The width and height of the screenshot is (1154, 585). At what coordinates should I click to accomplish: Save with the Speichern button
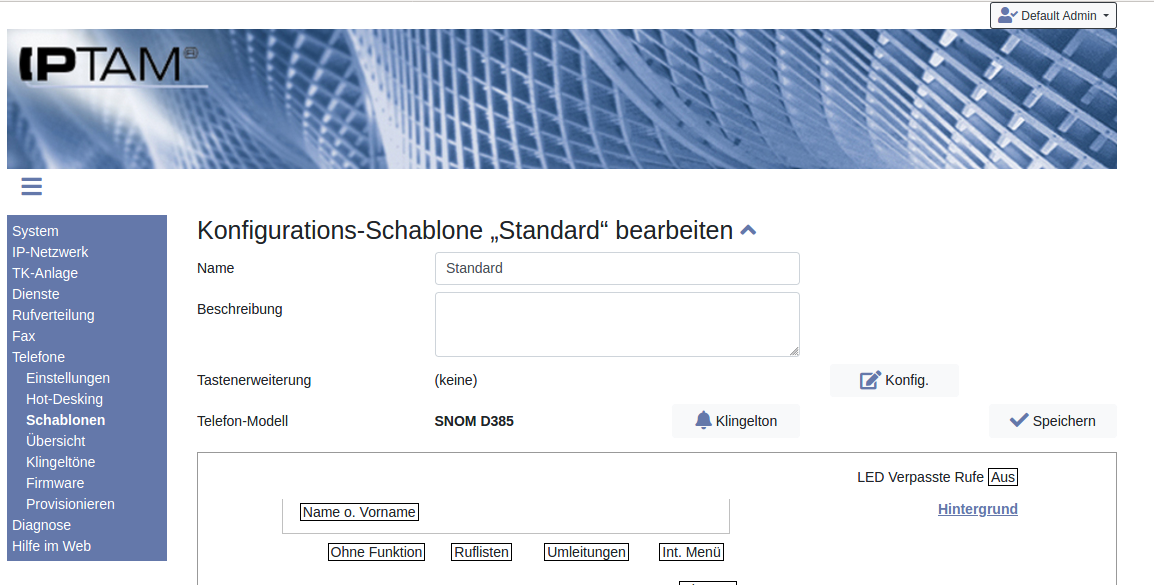click(1052, 421)
